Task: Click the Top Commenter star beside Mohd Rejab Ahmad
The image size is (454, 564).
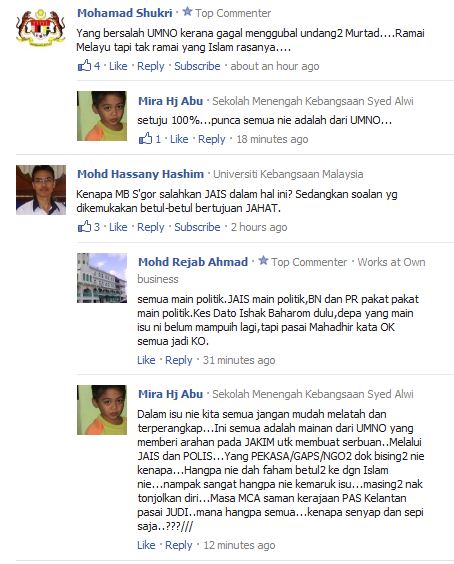Action: [263, 260]
